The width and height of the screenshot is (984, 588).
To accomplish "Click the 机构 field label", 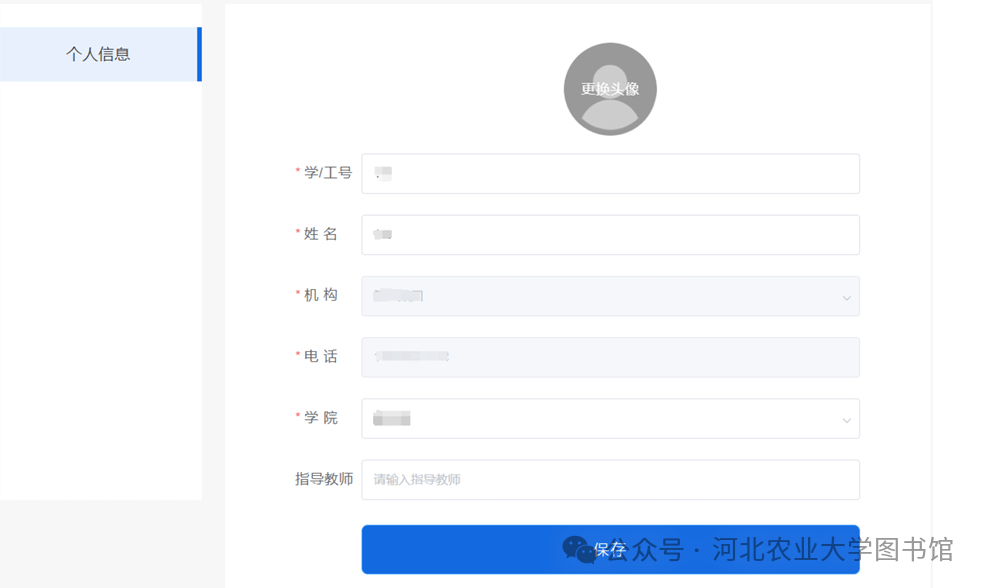I will pyautogui.click(x=321, y=295).
